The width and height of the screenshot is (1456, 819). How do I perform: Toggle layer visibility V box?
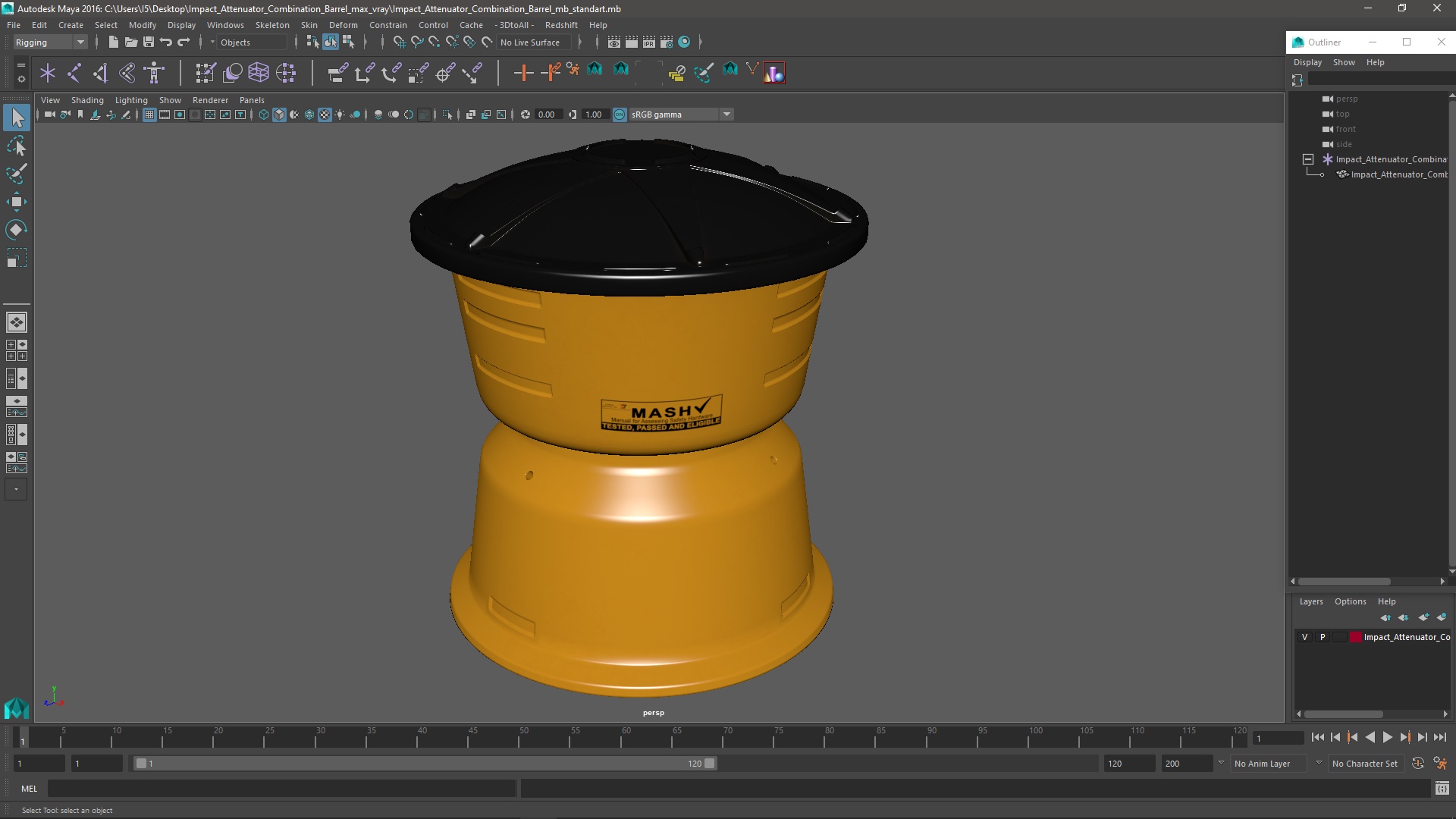1304,637
